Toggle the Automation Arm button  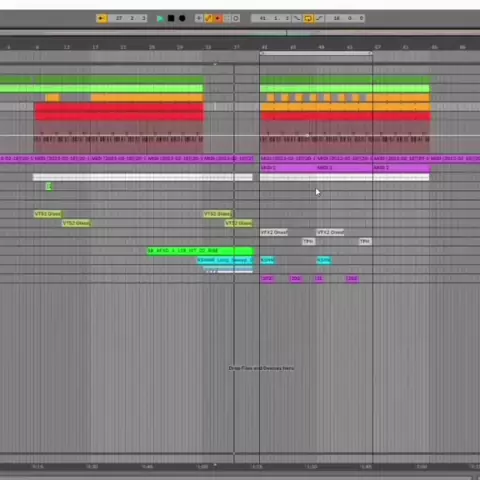point(209,18)
